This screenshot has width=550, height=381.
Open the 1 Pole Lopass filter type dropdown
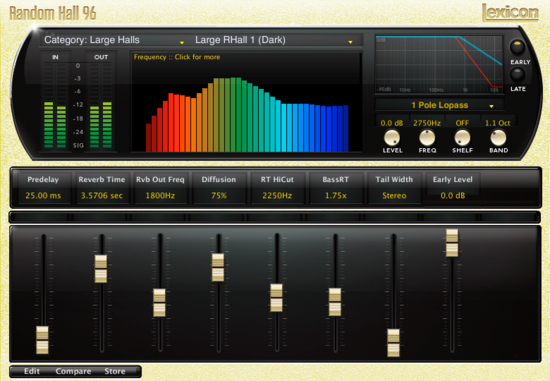pos(440,105)
